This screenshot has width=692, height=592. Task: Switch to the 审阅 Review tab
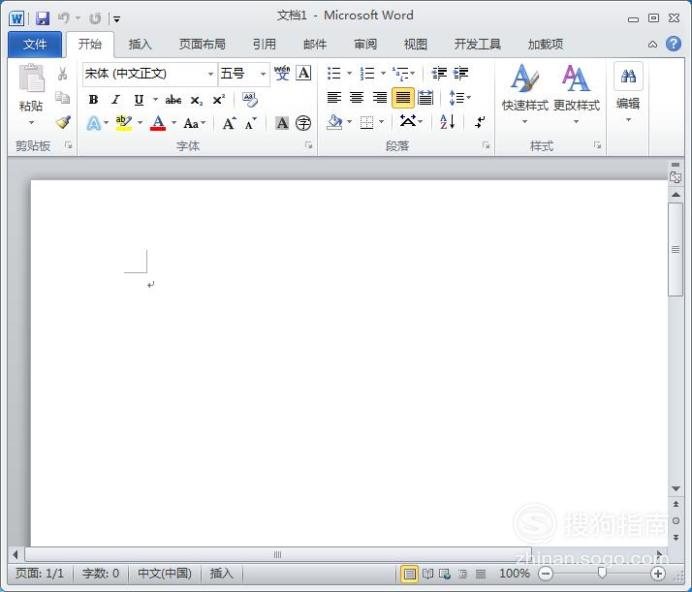(x=365, y=44)
